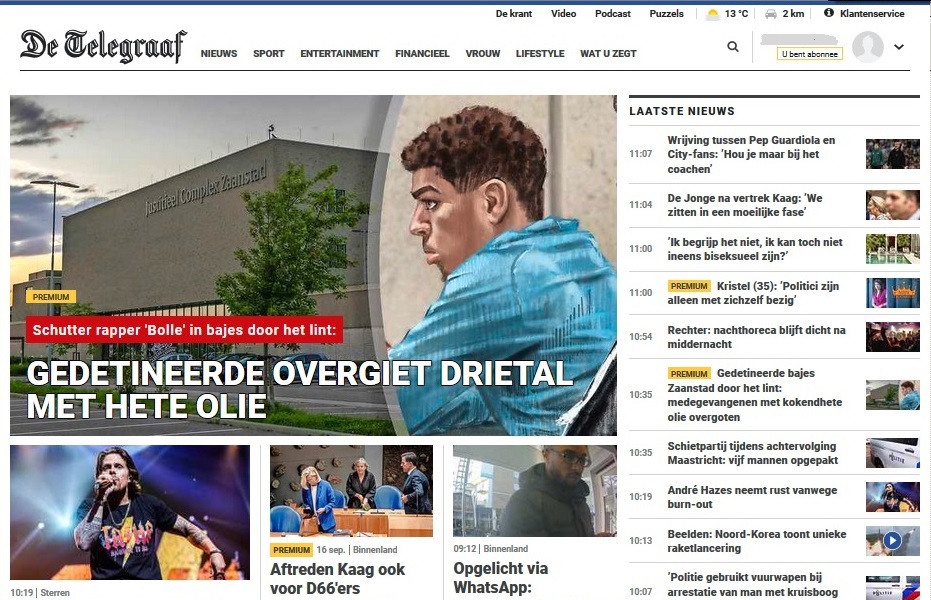Open 'De Jonge na vertrek Kaag' article
This screenshot has width=931, height=600.
tap(745, 205)
